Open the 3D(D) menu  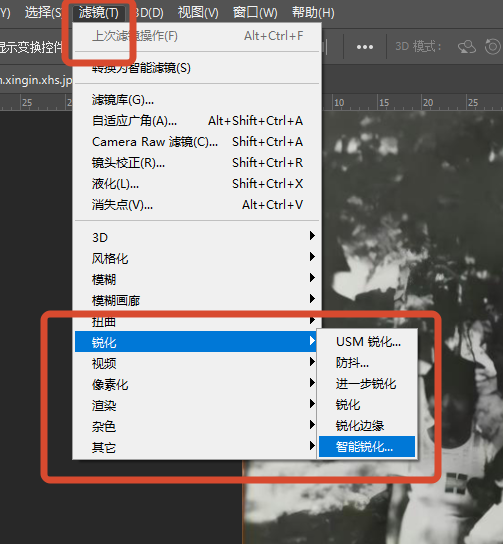tap(148, 13)
